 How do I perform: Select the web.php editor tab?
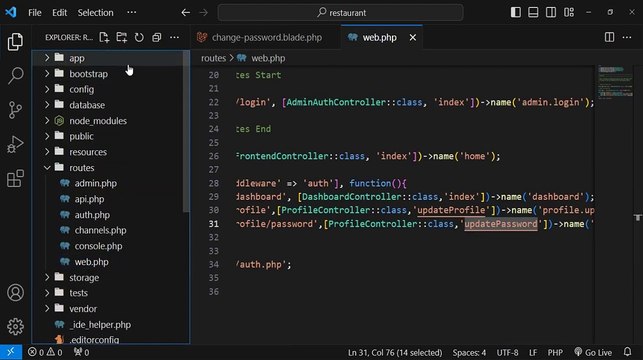[x=379, y=37]
